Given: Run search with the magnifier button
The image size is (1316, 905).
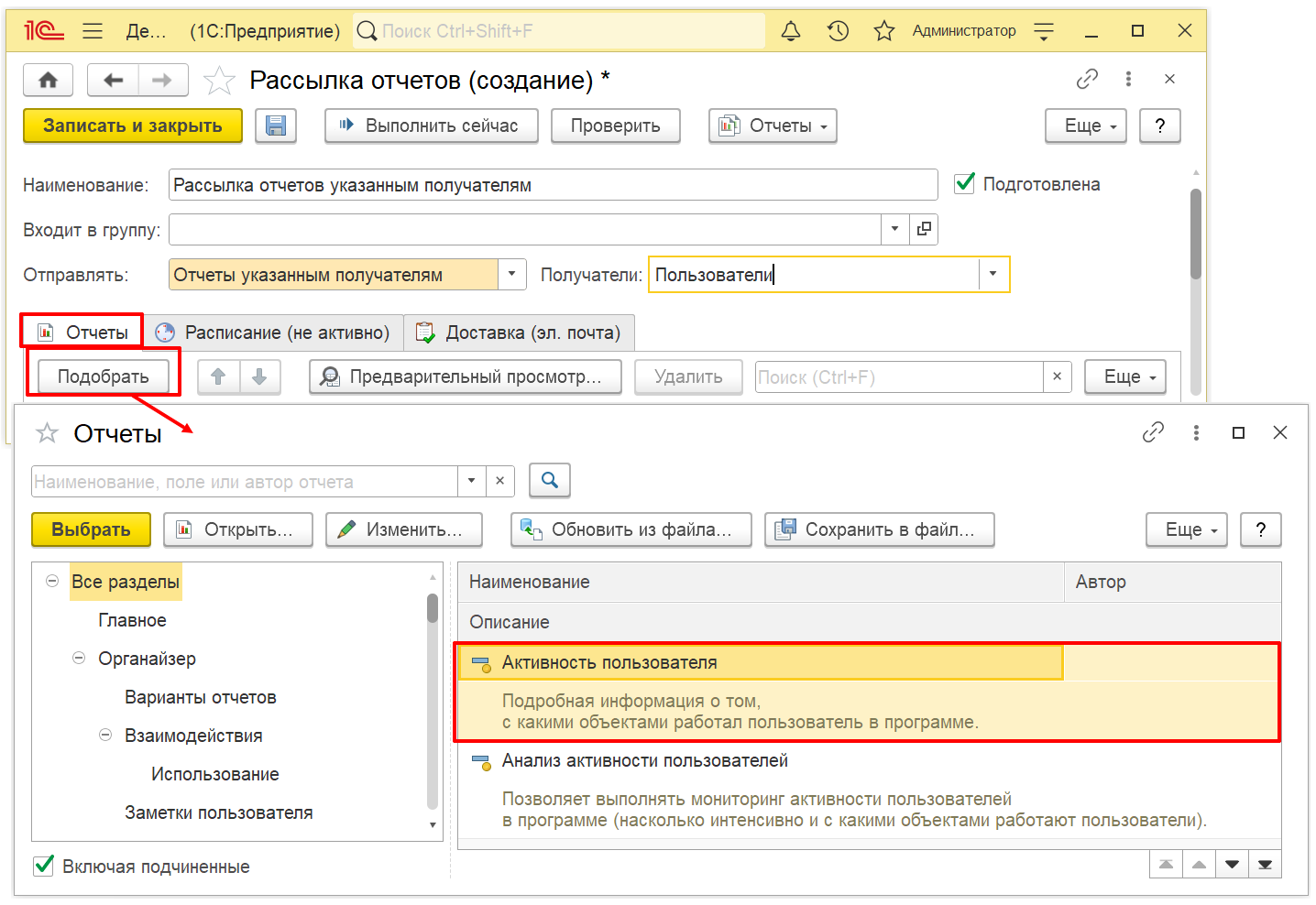Looking at the screenshot, I should click(550, 480).
